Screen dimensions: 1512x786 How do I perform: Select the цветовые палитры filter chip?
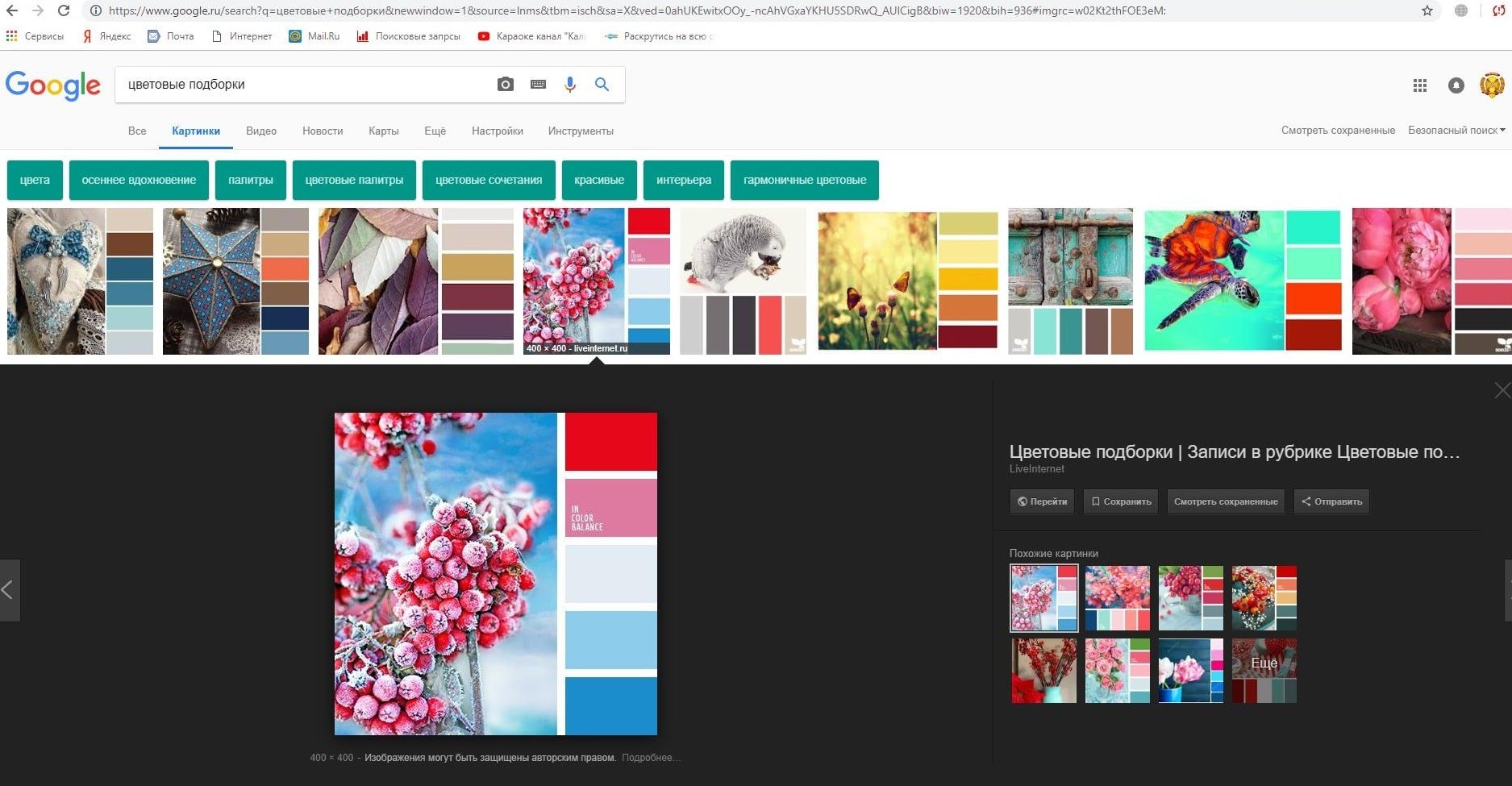pyautogui.click(x=354, y=180)
